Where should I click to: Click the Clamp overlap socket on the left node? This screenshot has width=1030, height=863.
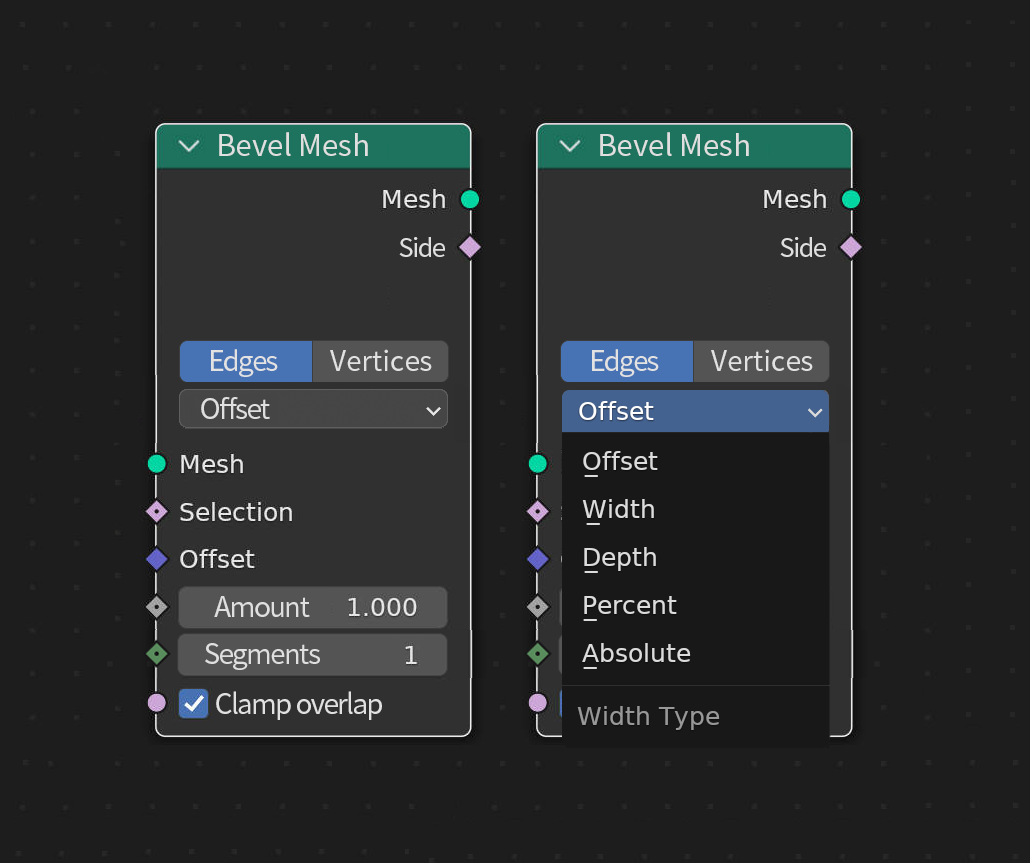point(157,703)
